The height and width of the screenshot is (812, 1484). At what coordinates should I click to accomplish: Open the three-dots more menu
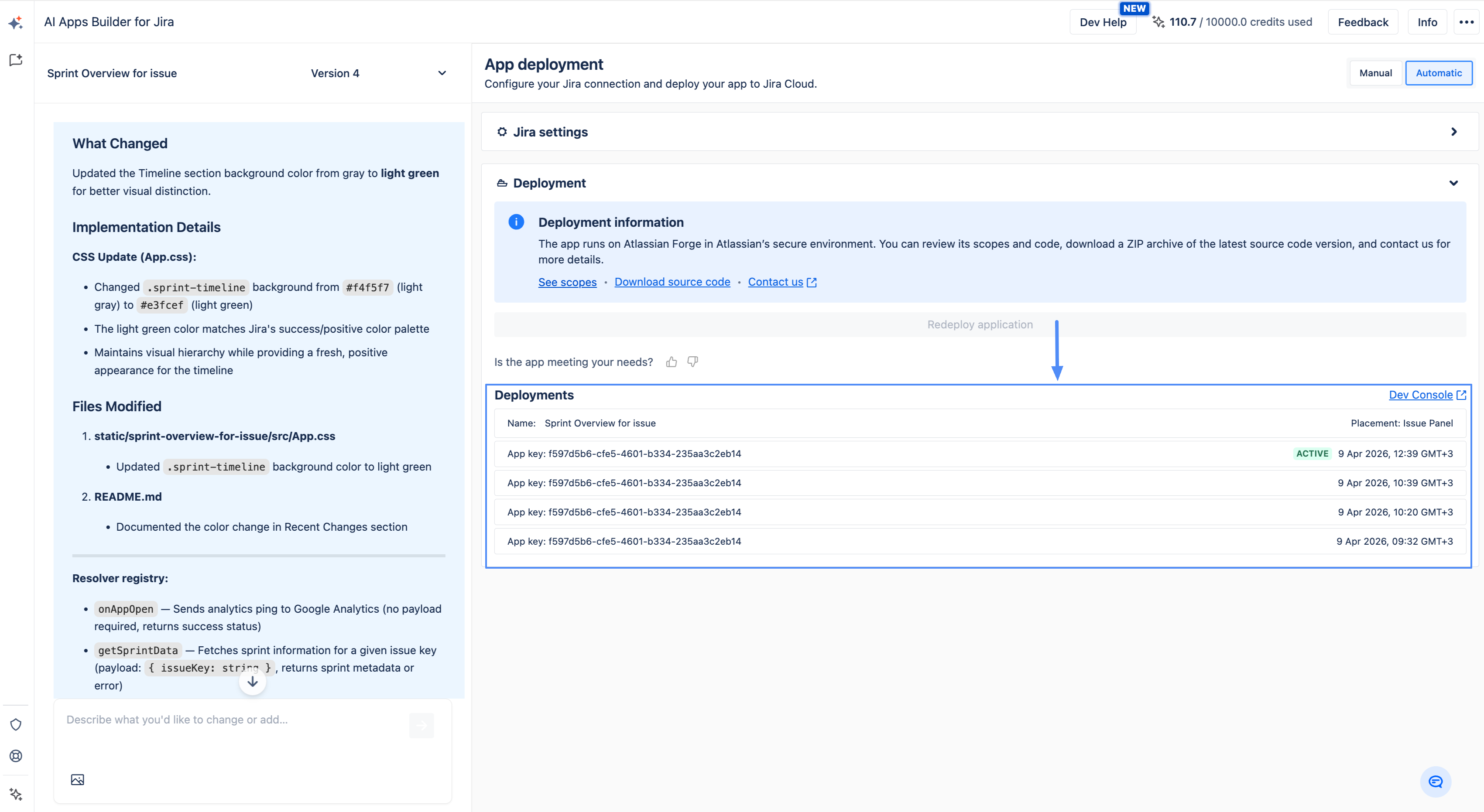pyautogui.click(x=1466, y=22)
